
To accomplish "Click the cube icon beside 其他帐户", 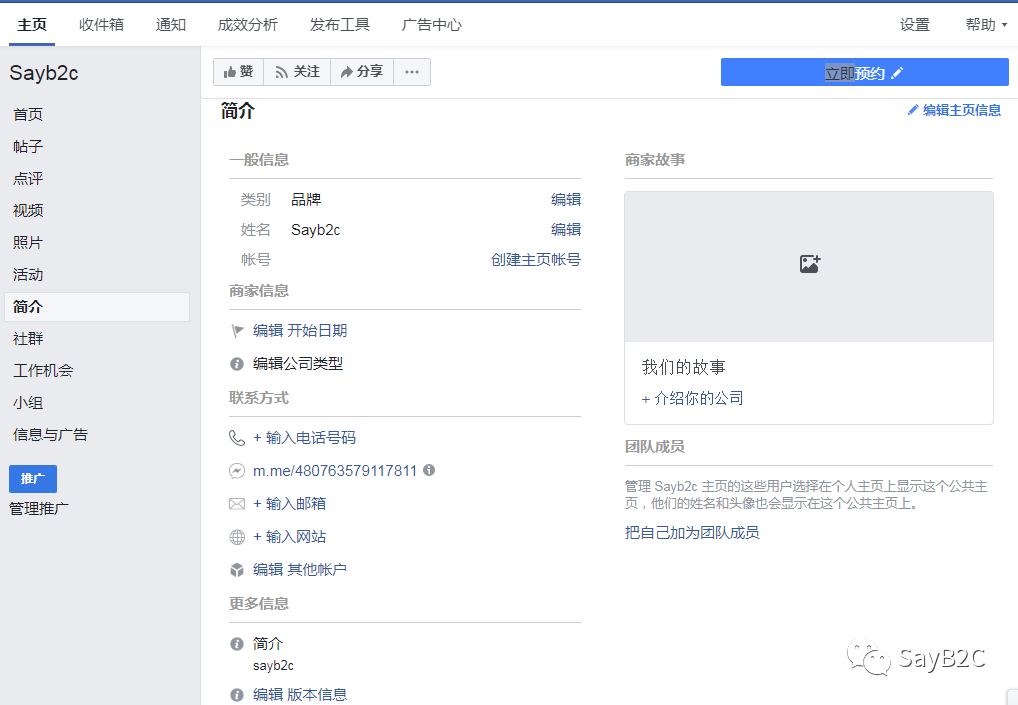I will [237, 570].
